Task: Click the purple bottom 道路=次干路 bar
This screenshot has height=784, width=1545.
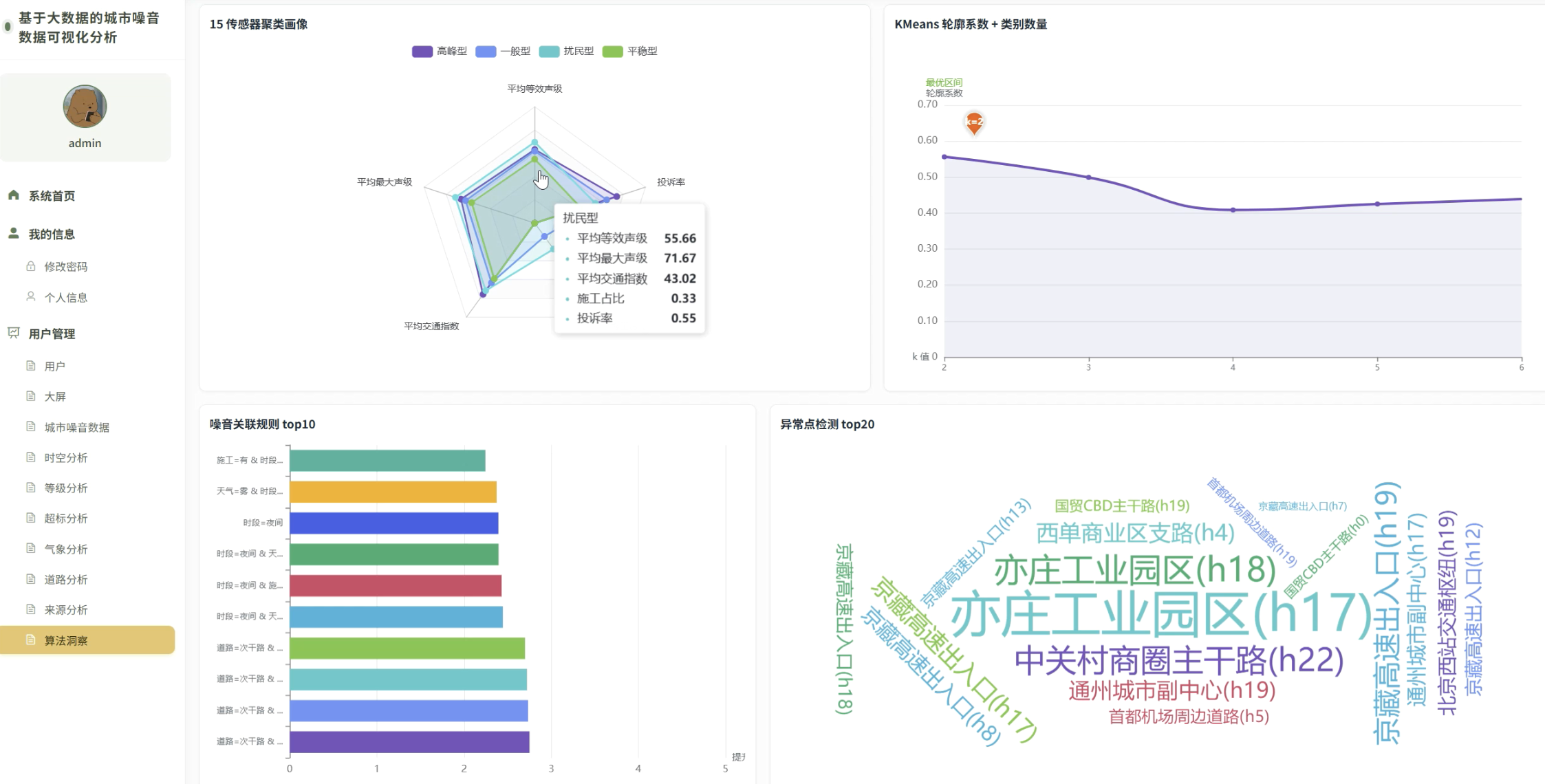Action: pyautogui.click(x=409, y=742)
